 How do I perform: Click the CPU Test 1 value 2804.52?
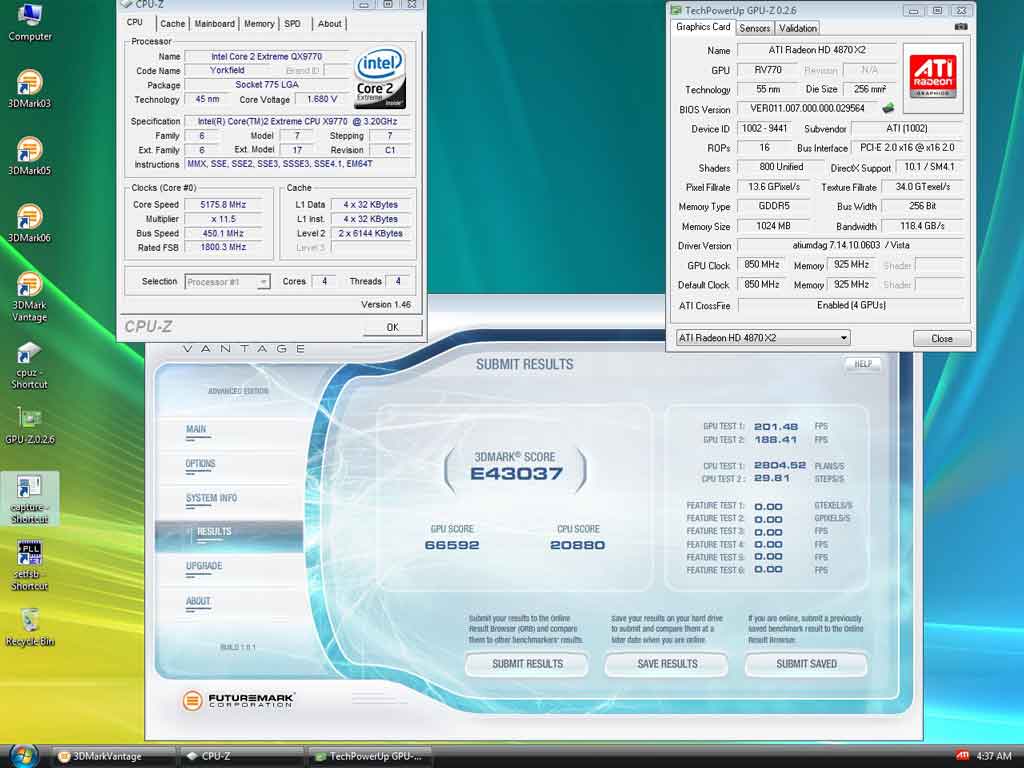[780, 466]
